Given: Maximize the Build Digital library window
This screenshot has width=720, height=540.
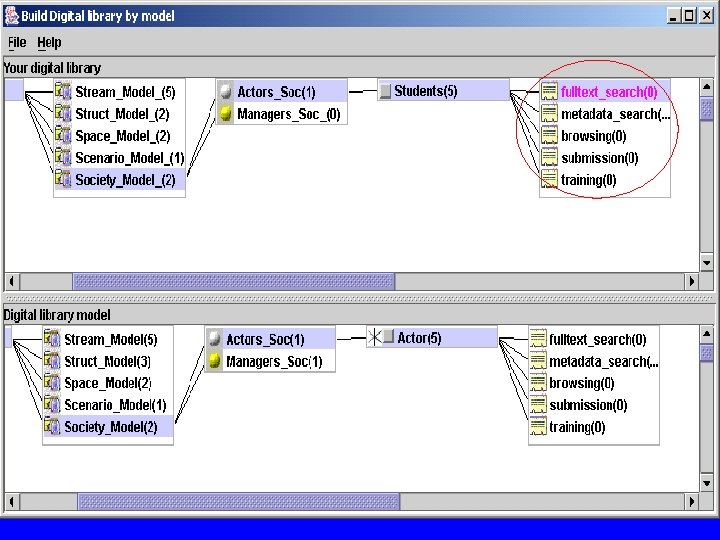Looking at the screenshot, I should coord(689,16).
